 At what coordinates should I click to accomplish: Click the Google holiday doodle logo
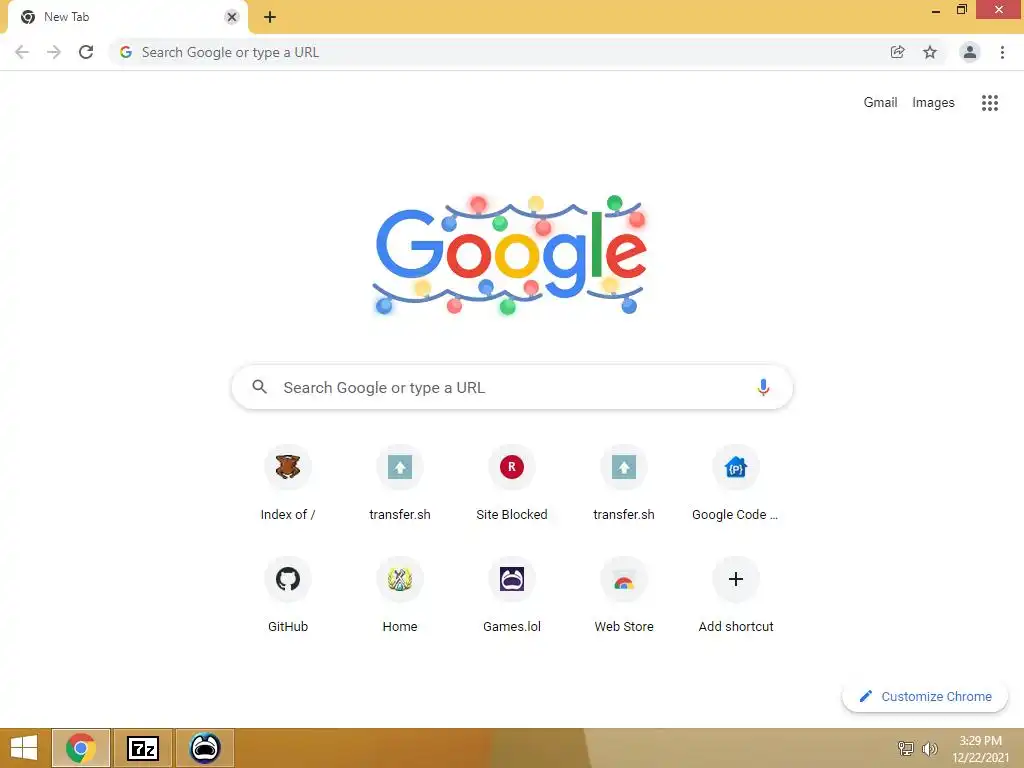511,255
